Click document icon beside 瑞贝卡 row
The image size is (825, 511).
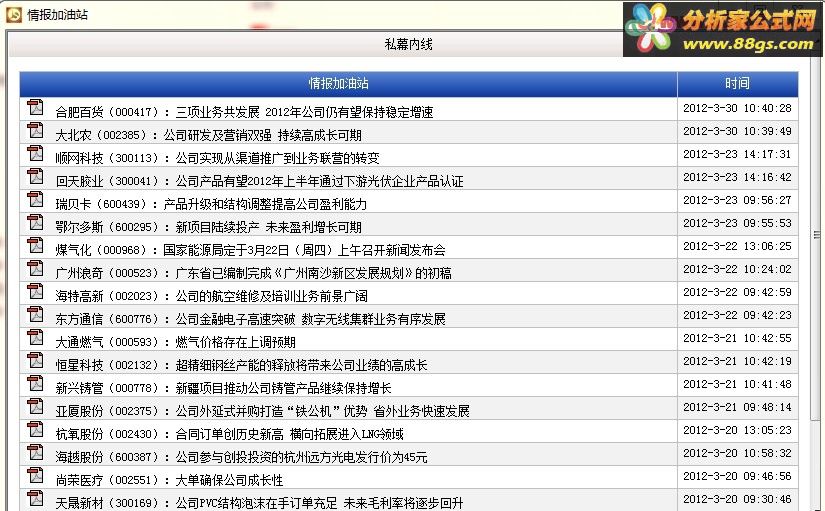(x=35, y=199)
